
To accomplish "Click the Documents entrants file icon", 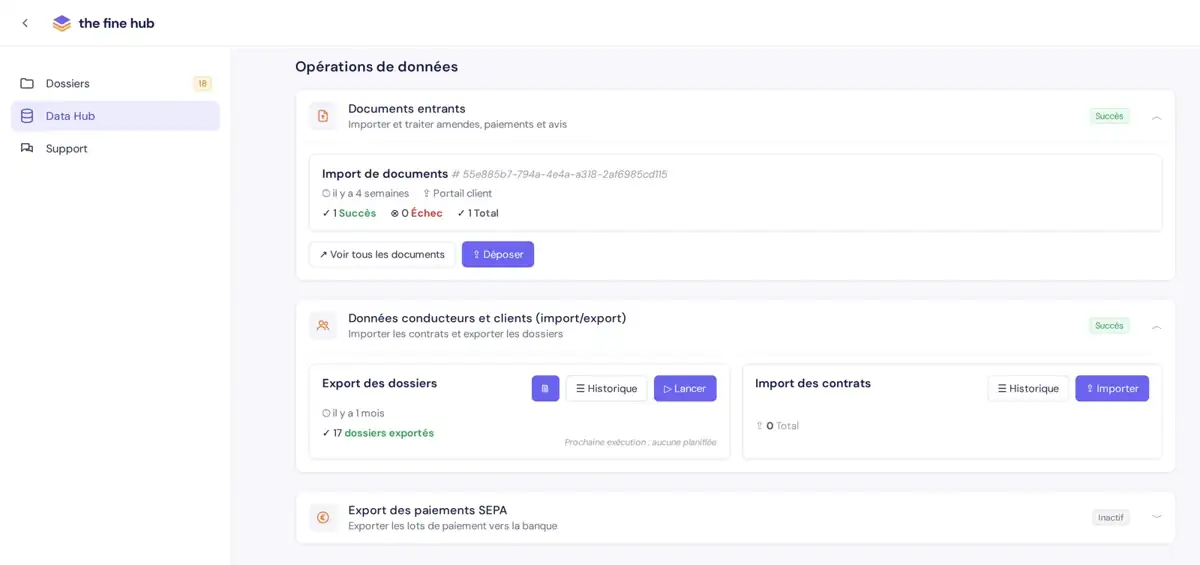I will pyautogui.click(x=323, y=116).
